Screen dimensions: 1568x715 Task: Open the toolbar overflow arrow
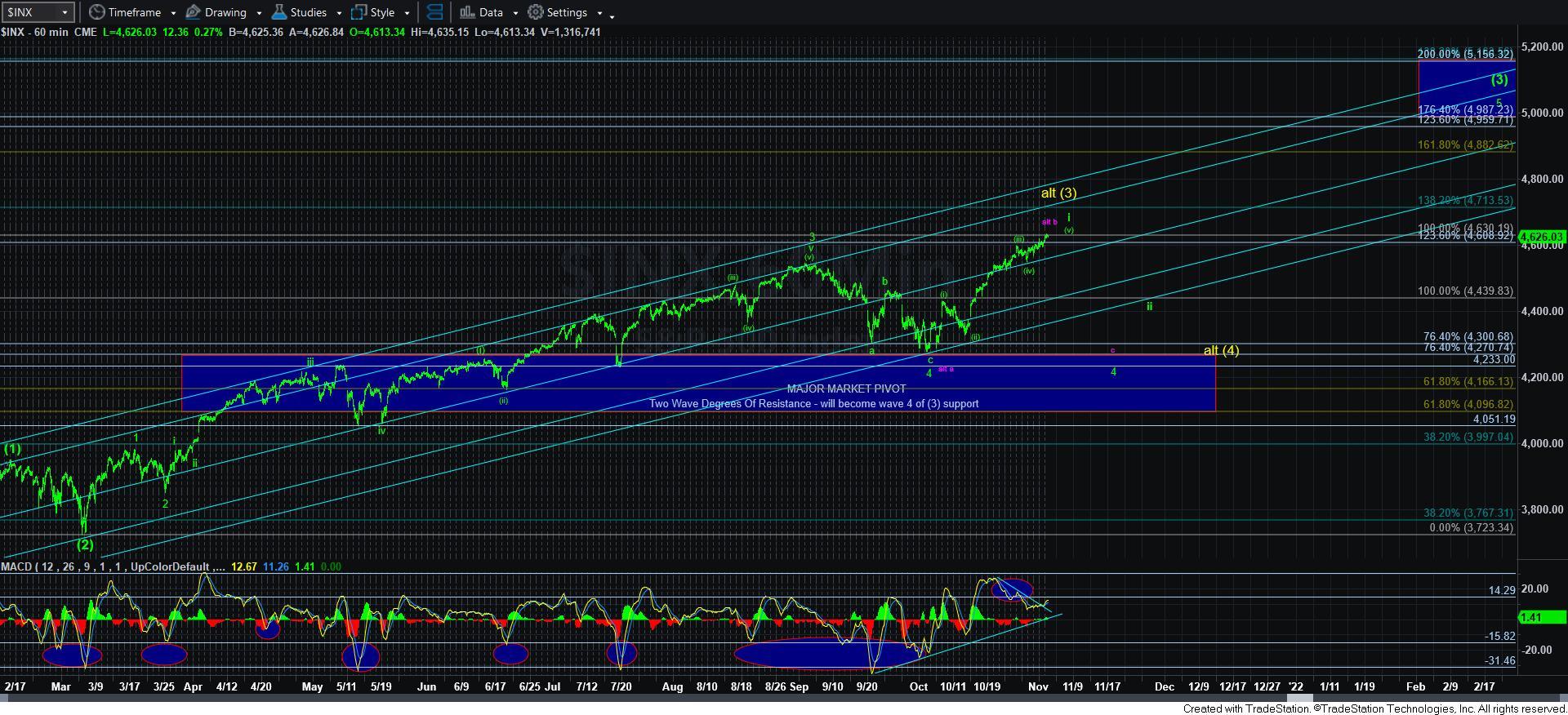click(612, 16)
